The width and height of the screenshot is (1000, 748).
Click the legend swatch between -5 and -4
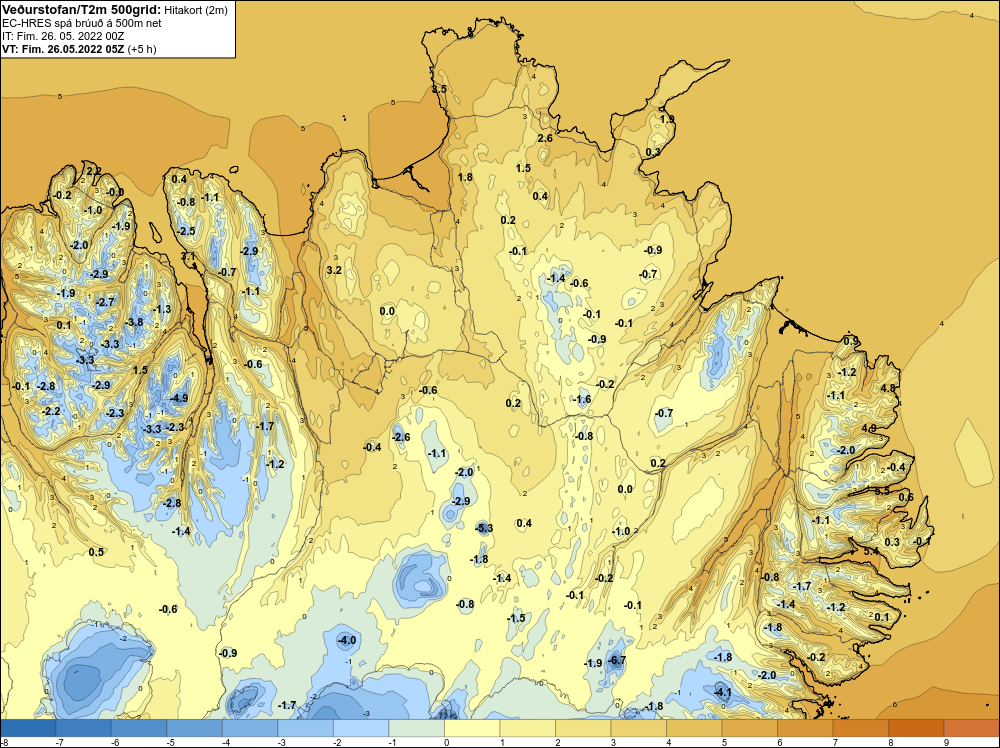195,728
